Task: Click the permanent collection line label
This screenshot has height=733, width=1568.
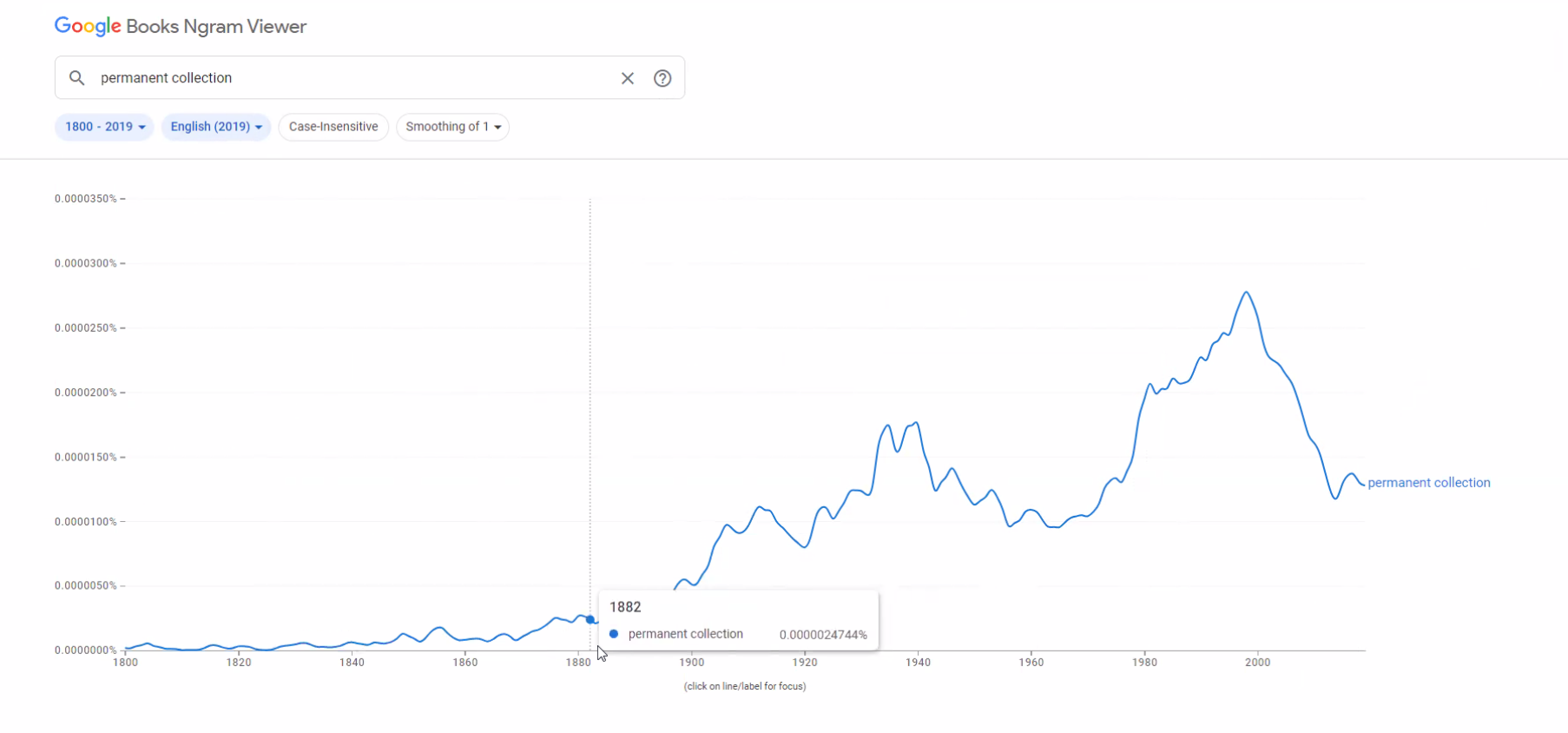Action: point(1428,483)
